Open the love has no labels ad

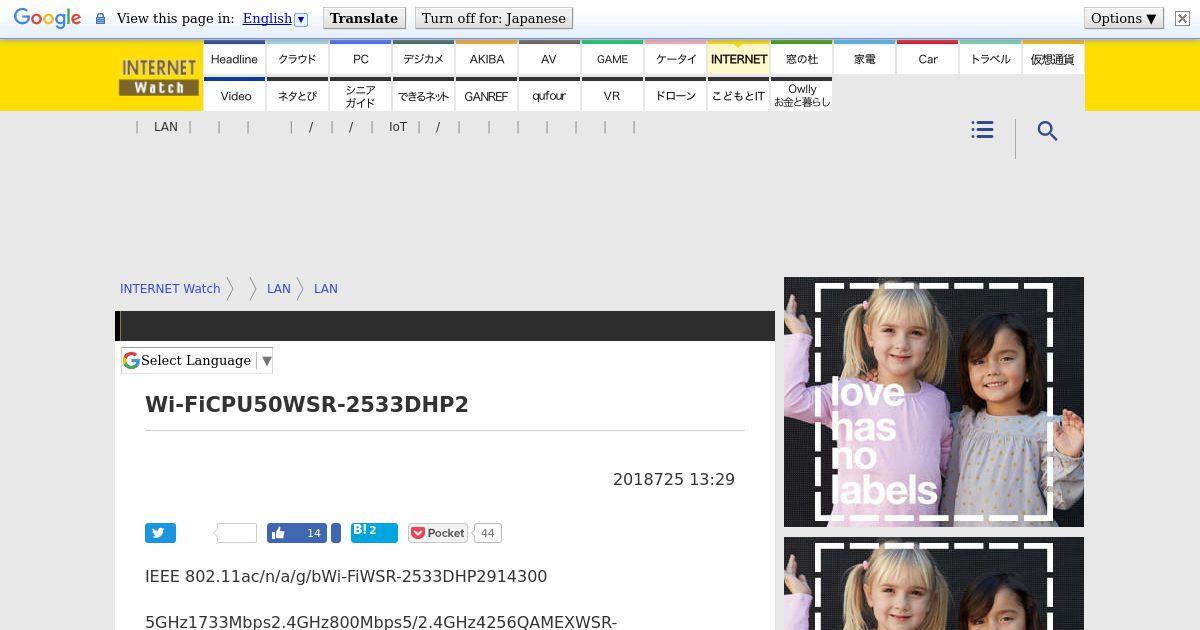click(x=934, y=402)
